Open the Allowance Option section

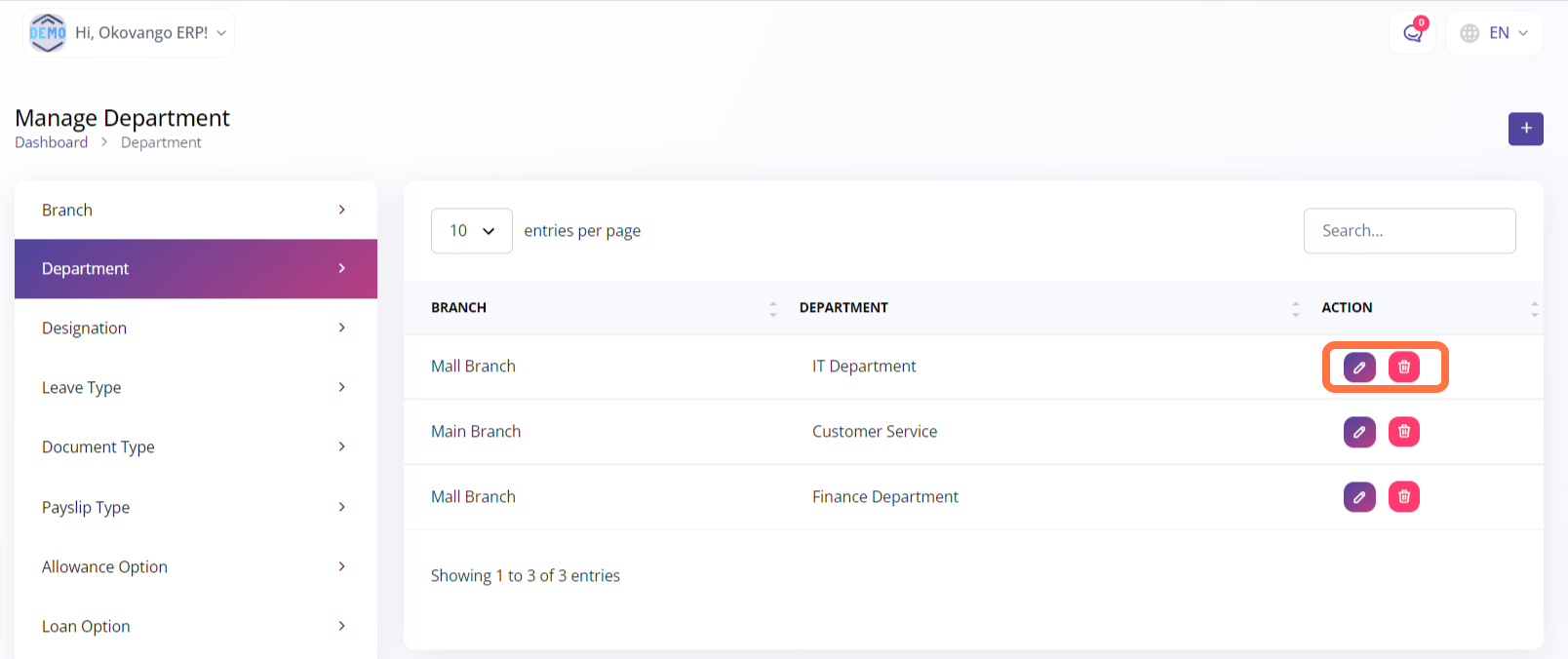pos(195,567)
